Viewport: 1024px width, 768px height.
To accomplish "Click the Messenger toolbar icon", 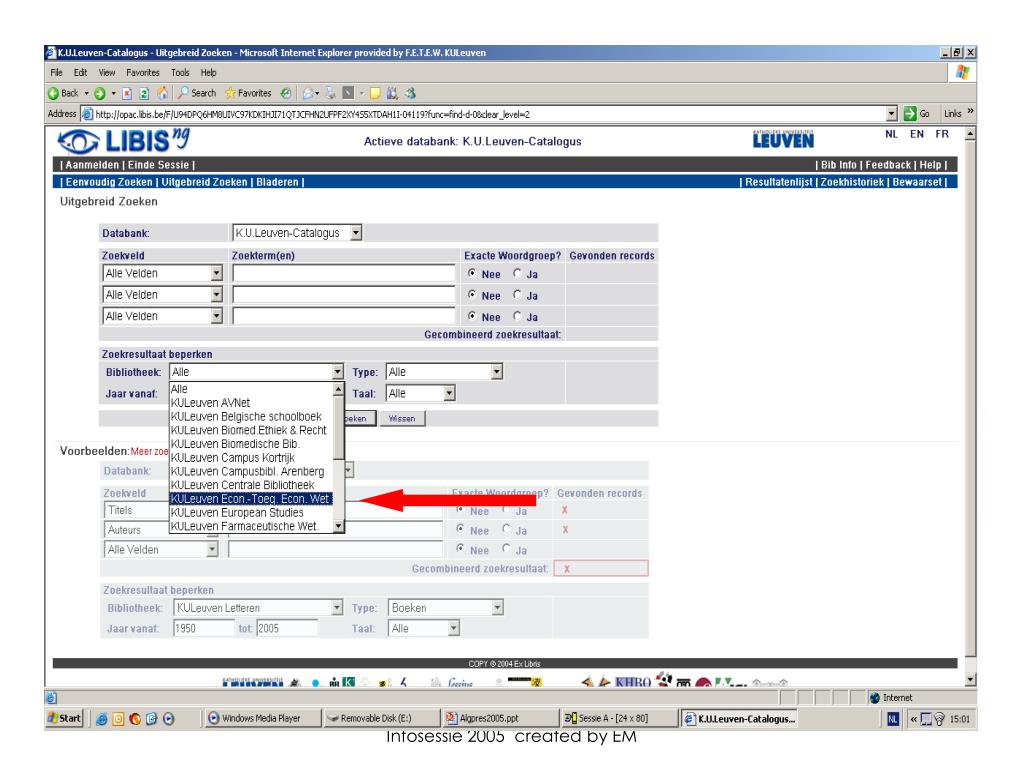I will (x=410, y=93).
